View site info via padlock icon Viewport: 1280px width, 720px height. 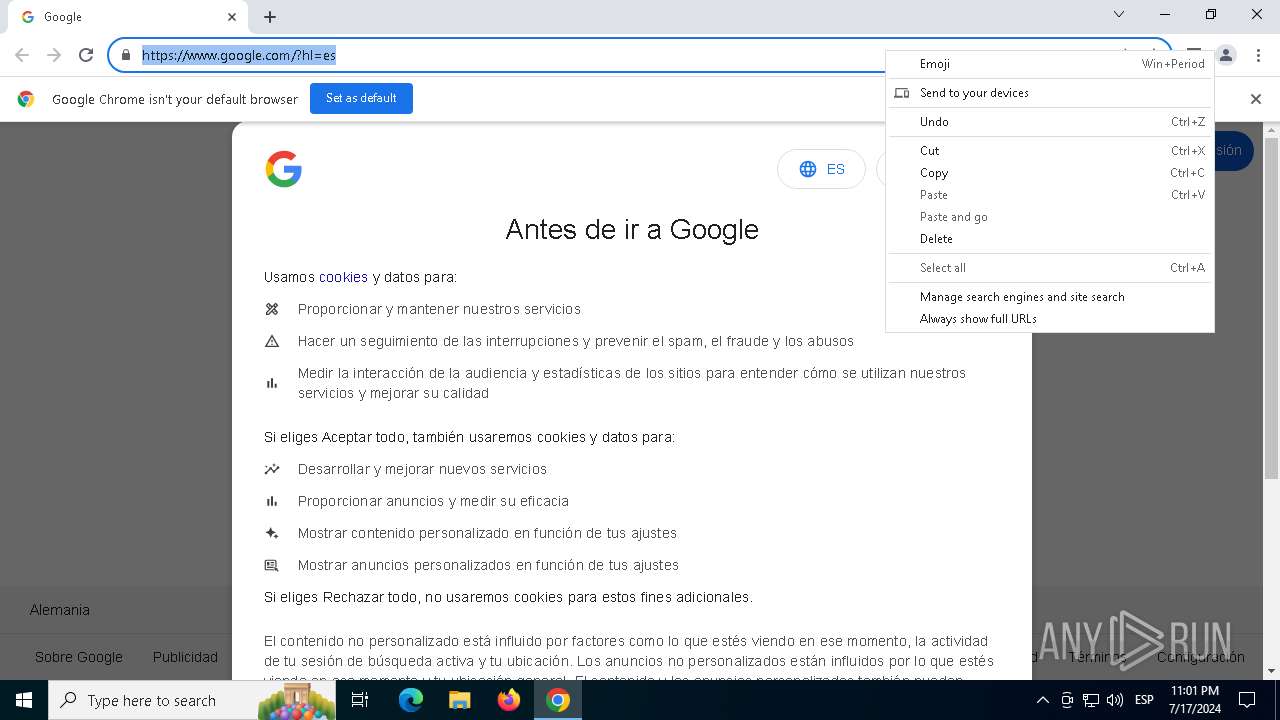pos(126,55)
